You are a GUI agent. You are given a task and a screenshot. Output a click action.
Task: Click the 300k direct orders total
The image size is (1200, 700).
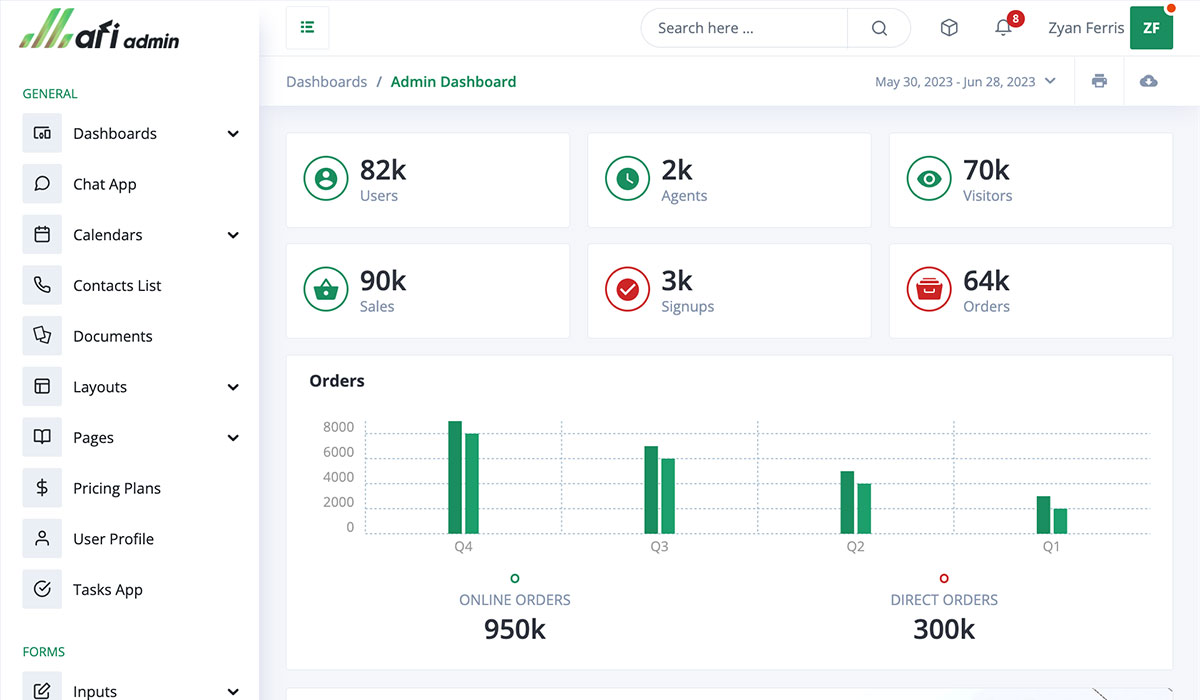944,629
